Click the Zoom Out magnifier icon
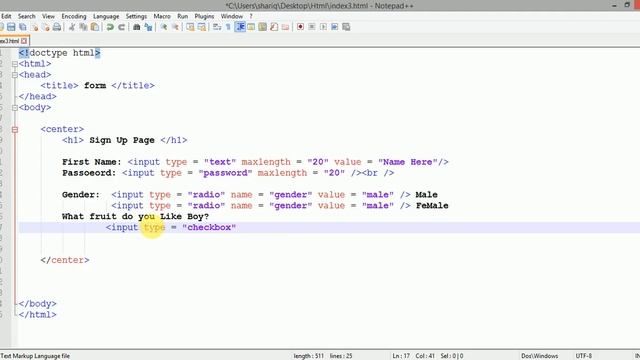Image resolution: width=640 pixels, height=360 pixels. coord(175,27)
